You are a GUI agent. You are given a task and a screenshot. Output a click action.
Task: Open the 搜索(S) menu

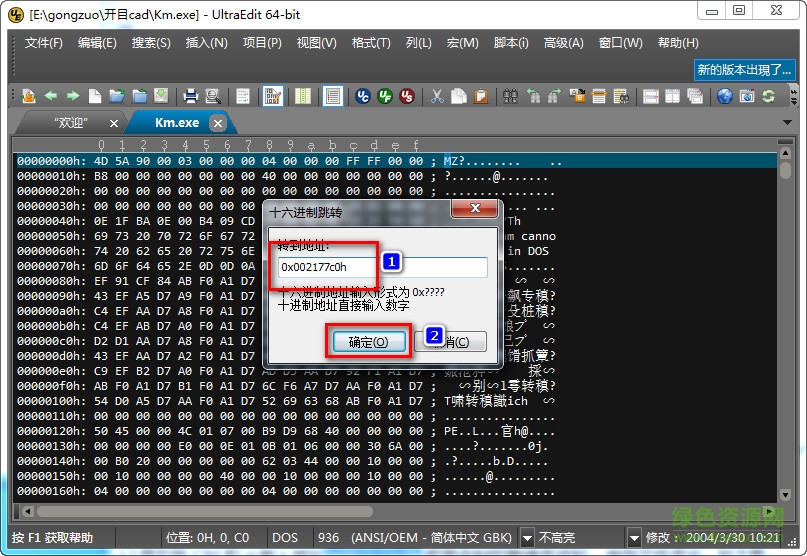click(x=151, y=43)
